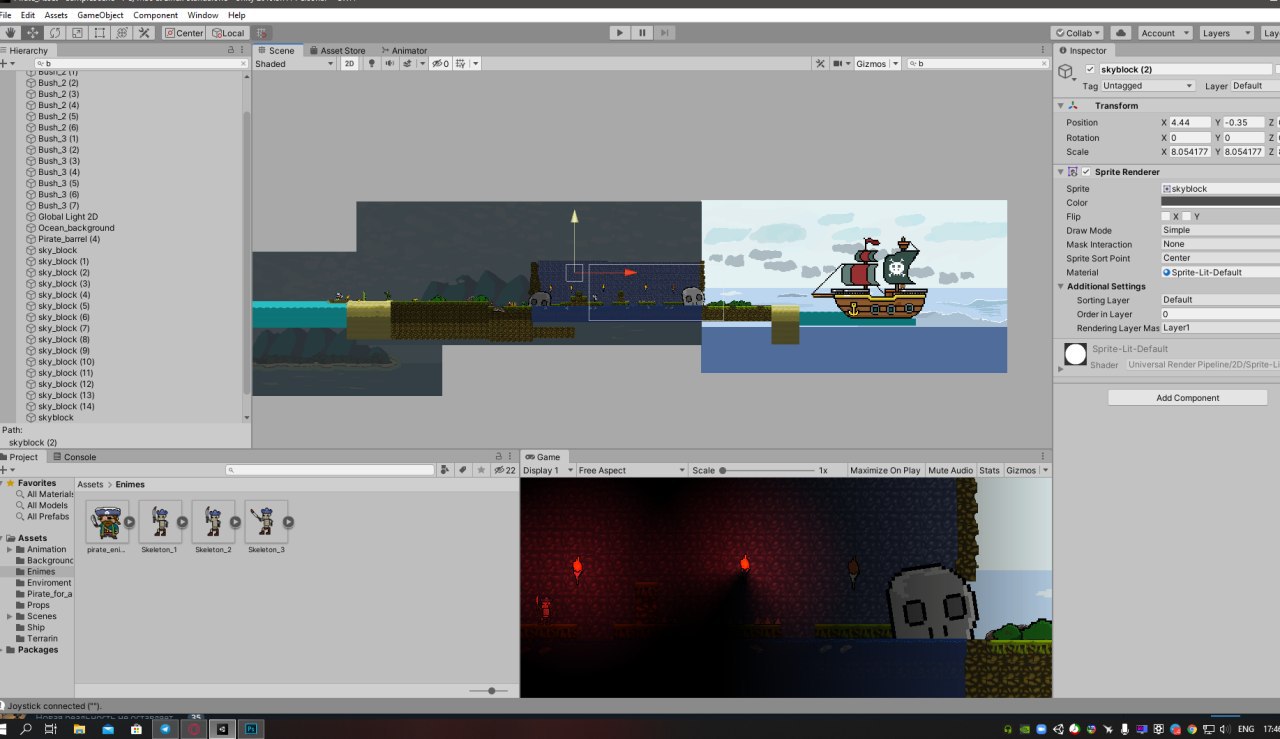Toggle Scene grid visibility icon
The height and width of the screenshot is (739, 1280).
click(461, 63)
